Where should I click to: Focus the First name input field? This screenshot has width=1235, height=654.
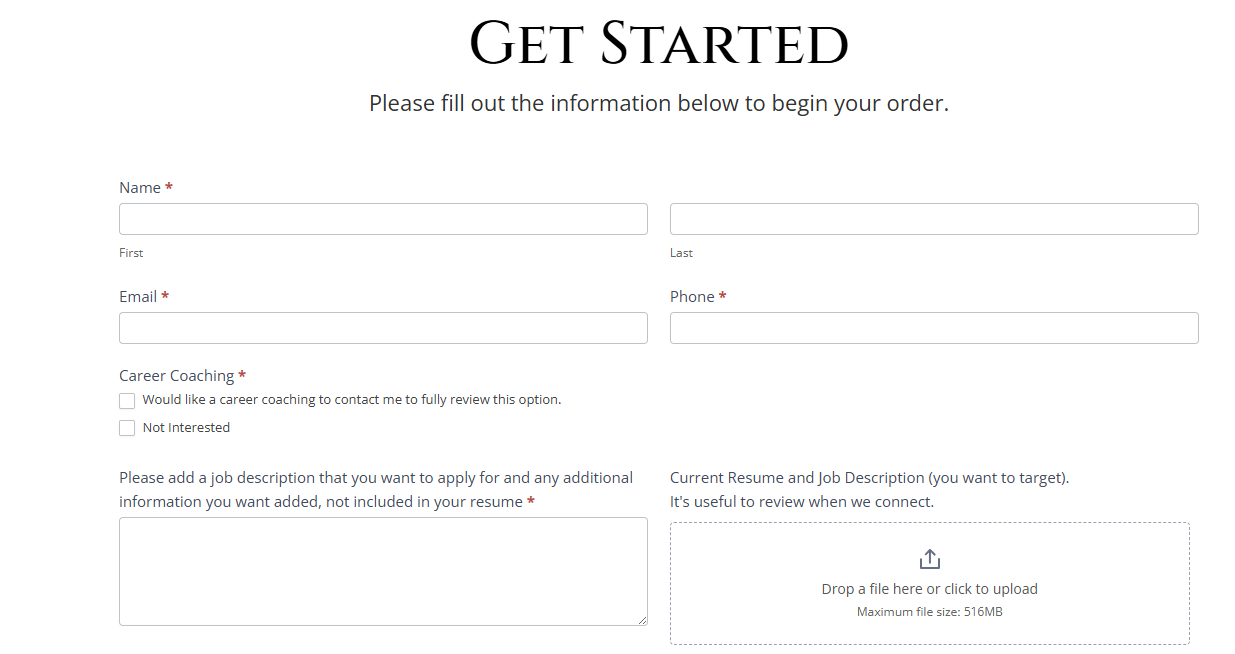click(x=383, y=219)
